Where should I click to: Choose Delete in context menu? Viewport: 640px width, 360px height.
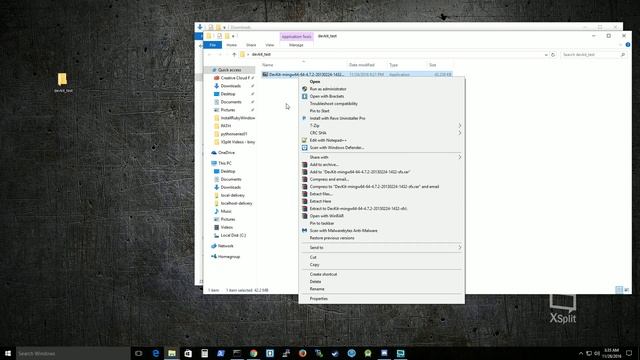coord(316,282)
